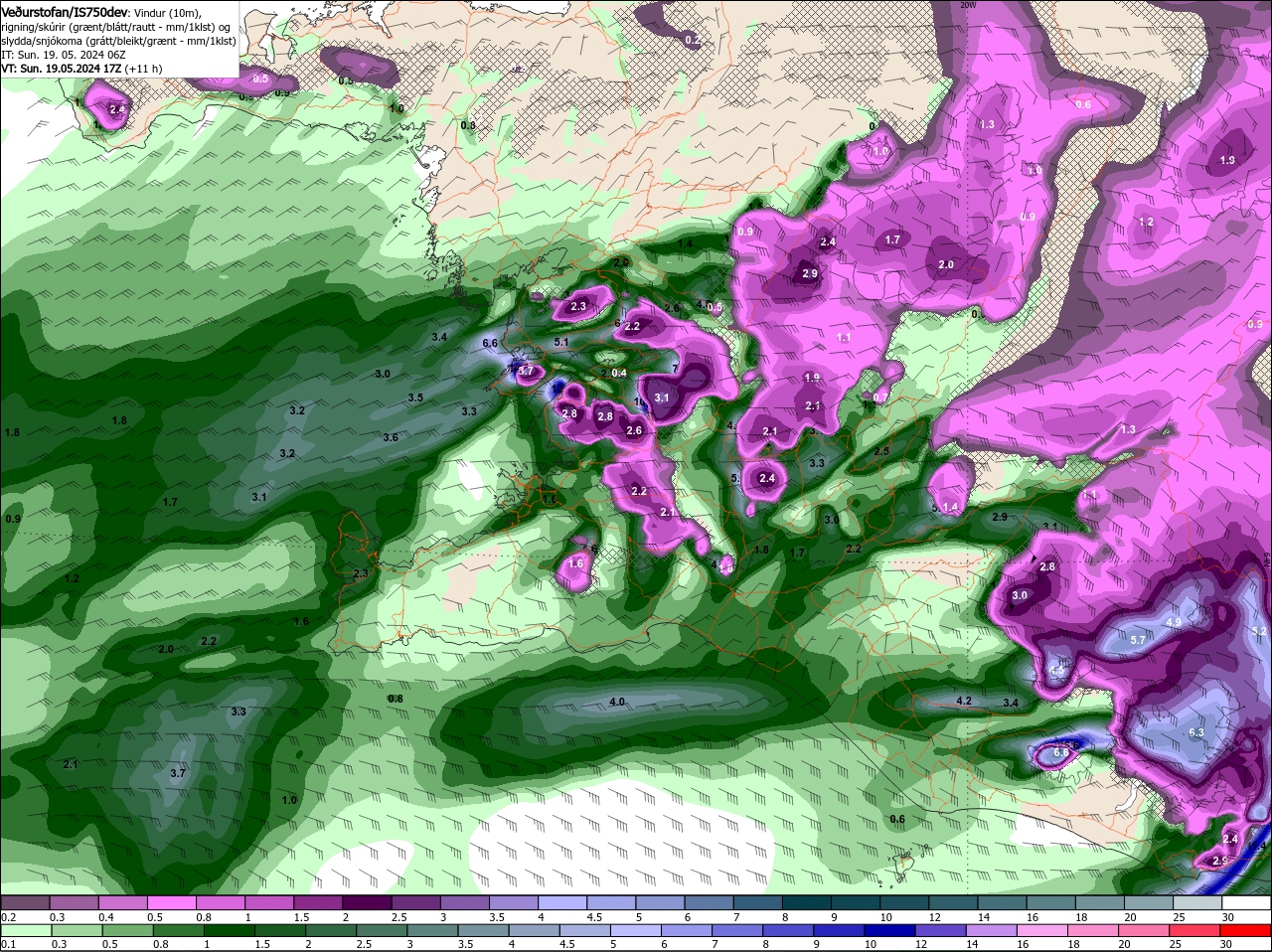1272x952 pixels.
Task: Click the 4.2 precipitation value on map
Action: point(963,701)
